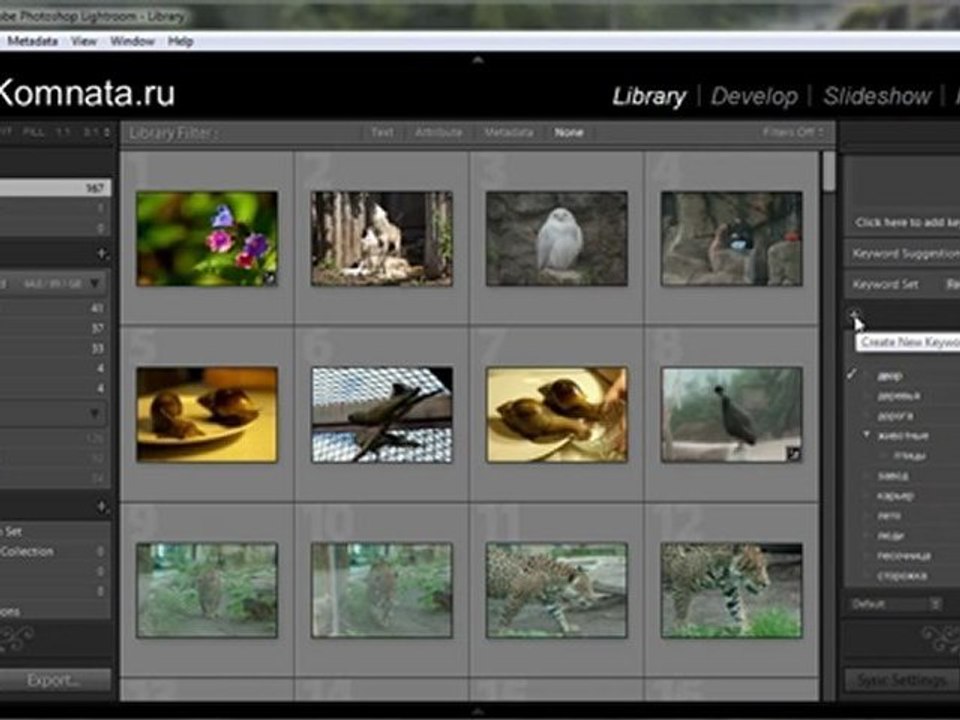The image size is (960, 720).
Task: Select thumbnail 6 with lizard on mesh
Action: [x=382, y=414]
